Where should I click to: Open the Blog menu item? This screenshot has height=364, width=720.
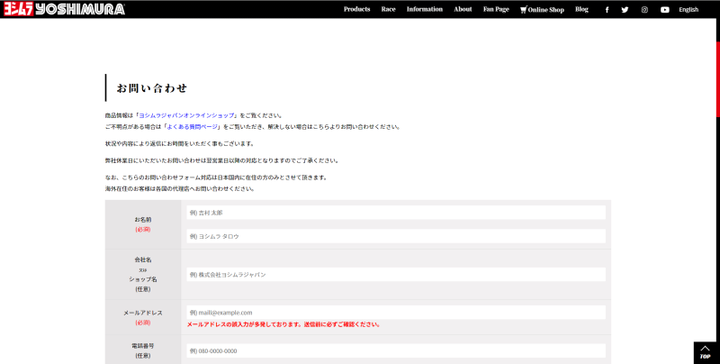(581, 9)
